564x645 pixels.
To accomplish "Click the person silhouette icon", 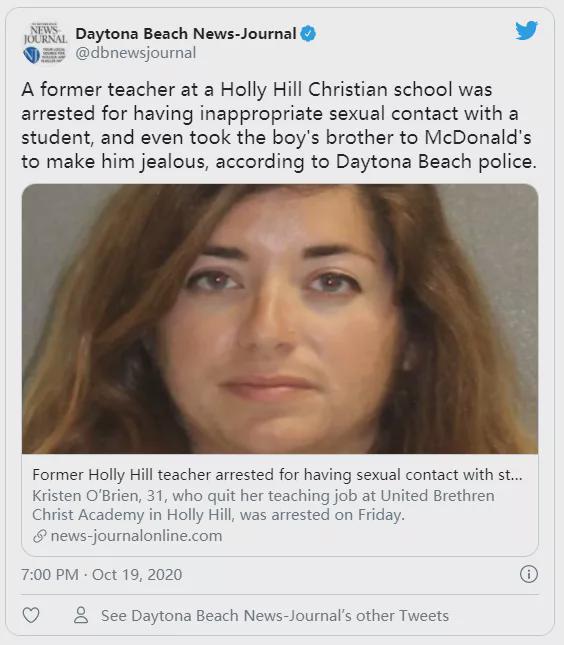I will tap(81, 615).
